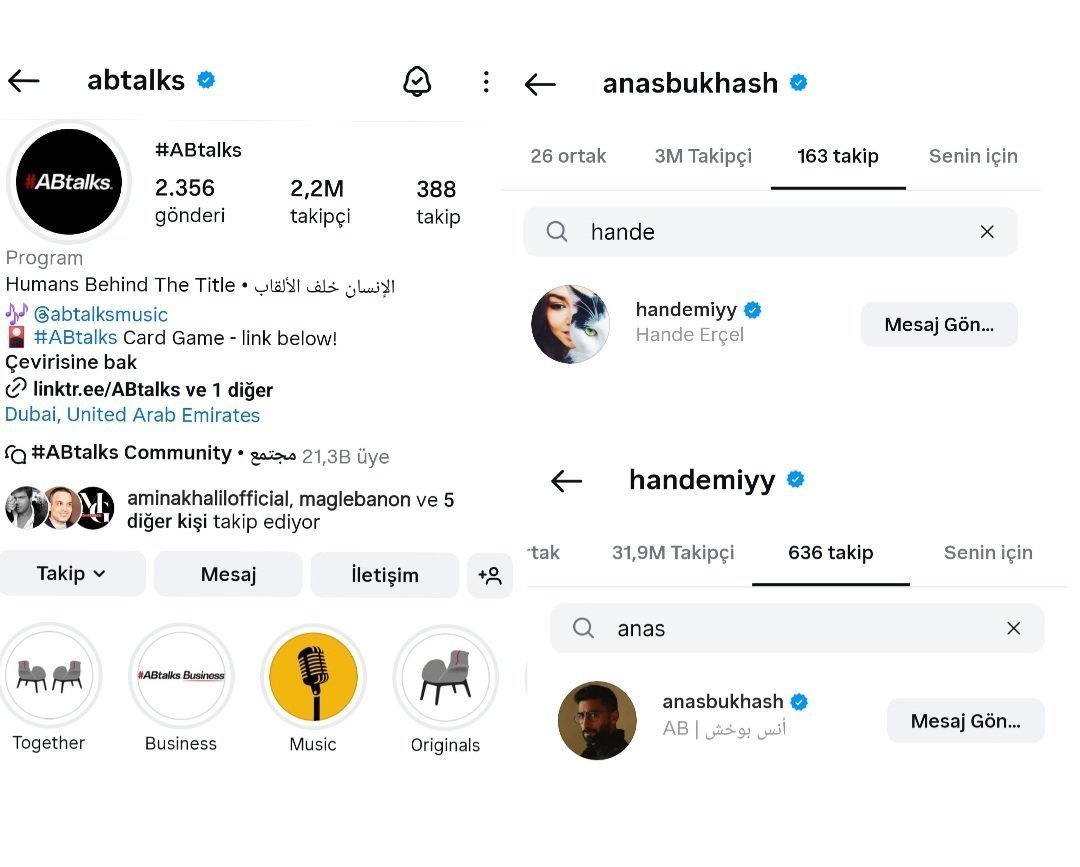Open three-dot options menu on abtalks
Screen dimensions: 1080x867
click(486, 81)
